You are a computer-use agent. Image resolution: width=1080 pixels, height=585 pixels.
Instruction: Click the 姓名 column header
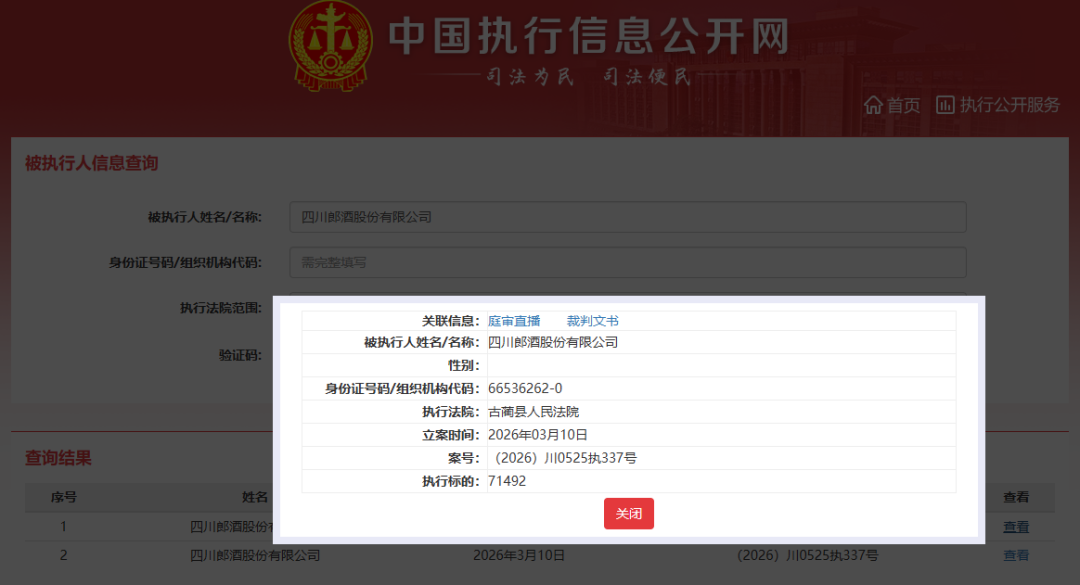click(255, 497)
